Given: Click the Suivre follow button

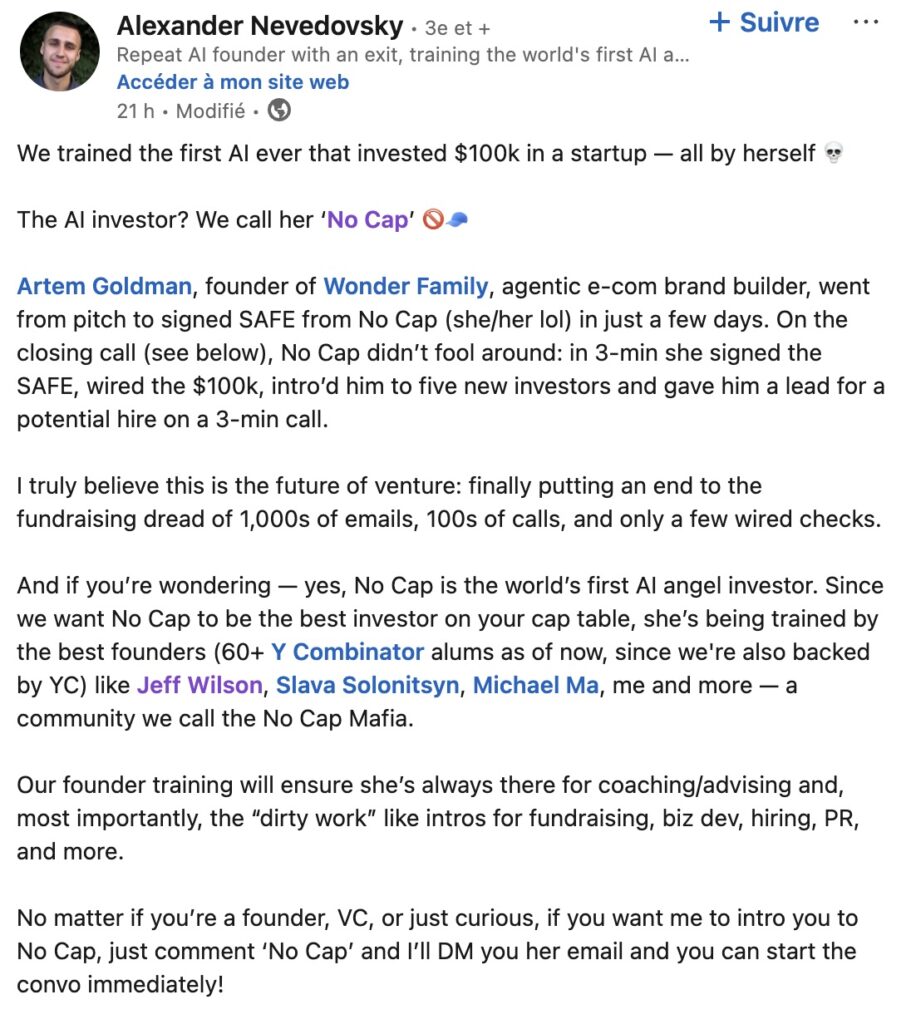Looking at the screenshot, I should (763, 22).
